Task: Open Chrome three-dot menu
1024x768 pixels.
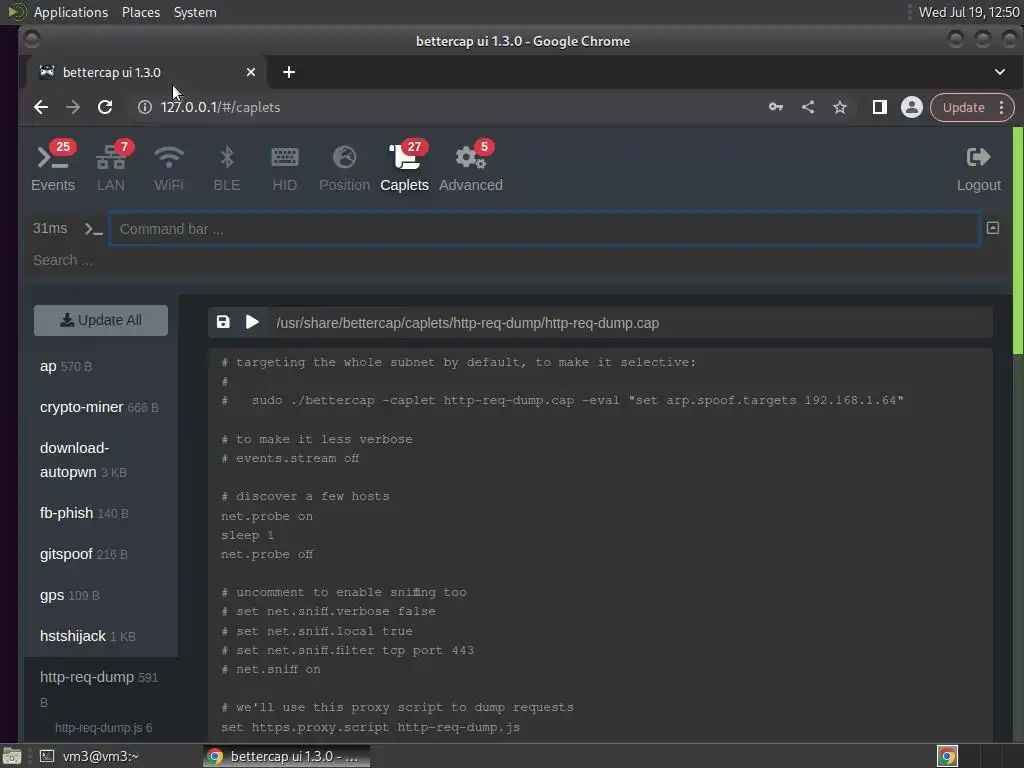Action: point(1002,107)
